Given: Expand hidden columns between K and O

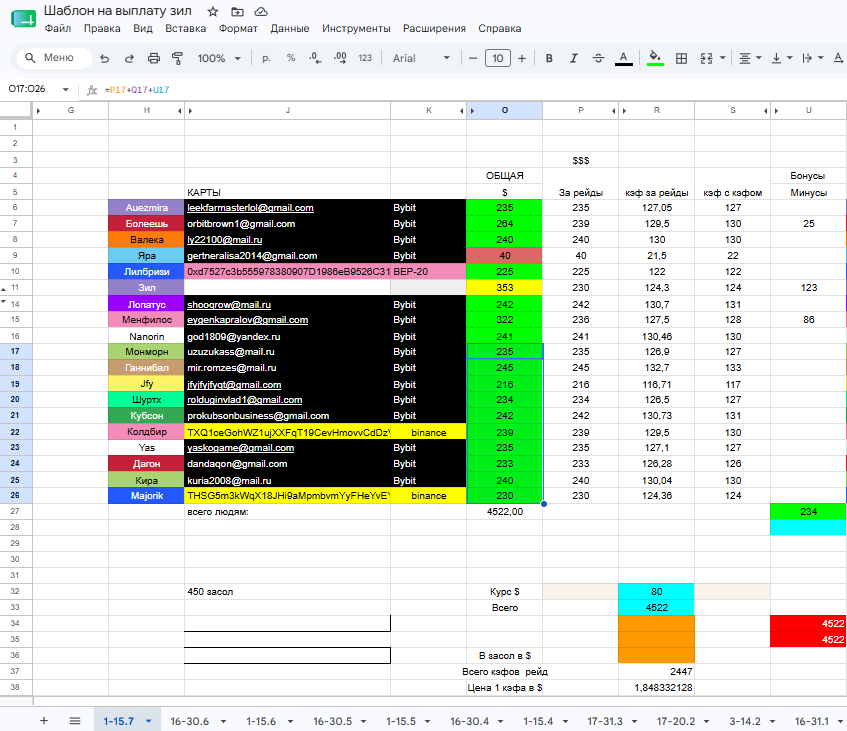Looking at the screenshot, I should pos(462,111).
